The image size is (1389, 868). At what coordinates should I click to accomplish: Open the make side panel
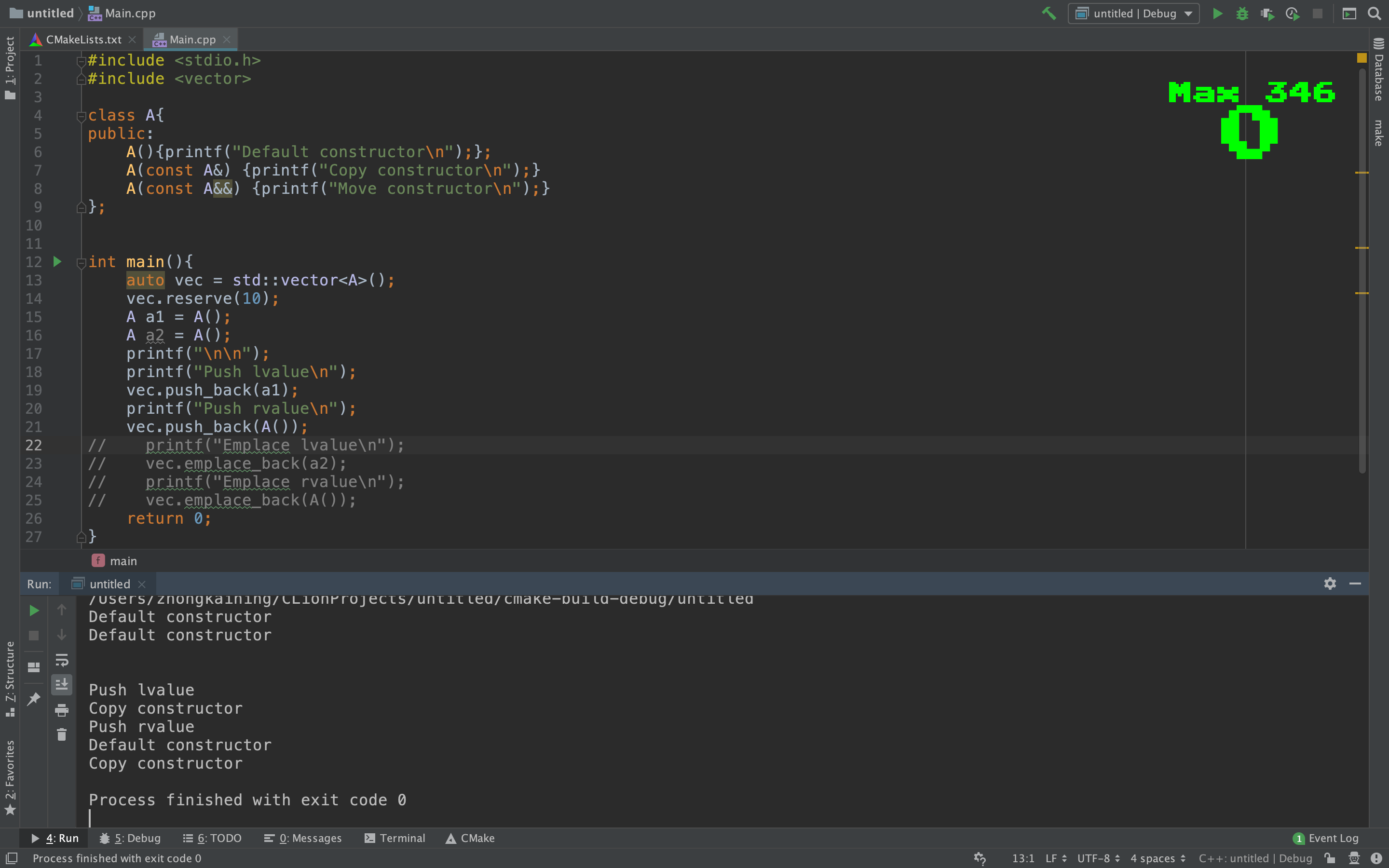tap(1379, 133)
